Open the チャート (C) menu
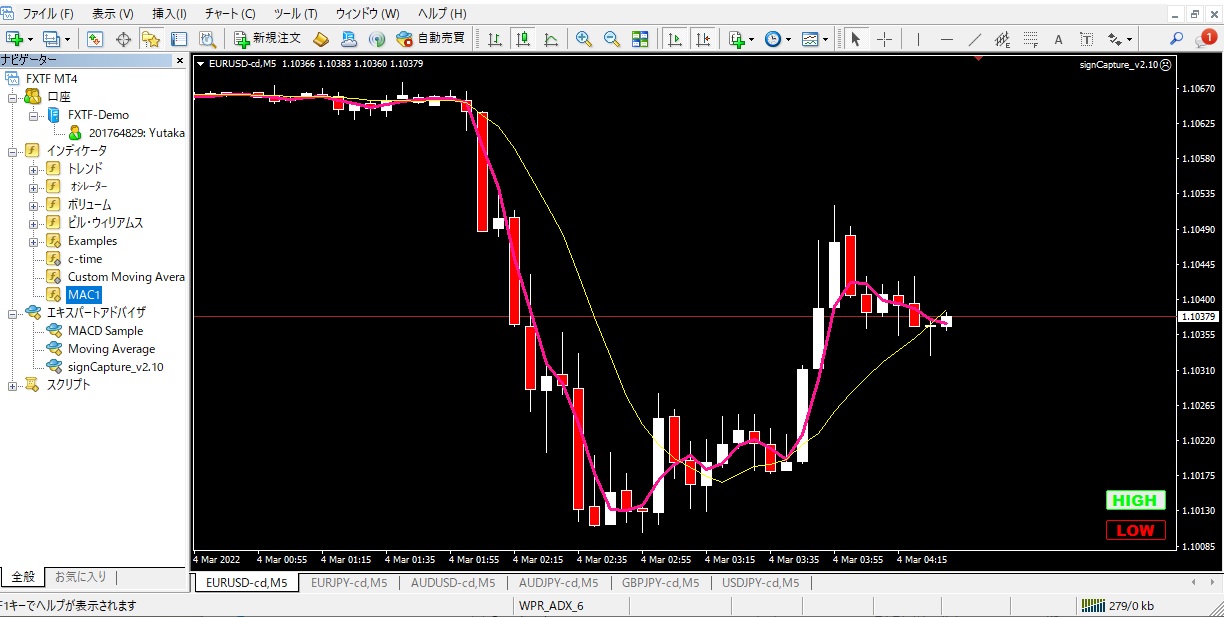Screen dimensions: 1224x617 point(230,14)
